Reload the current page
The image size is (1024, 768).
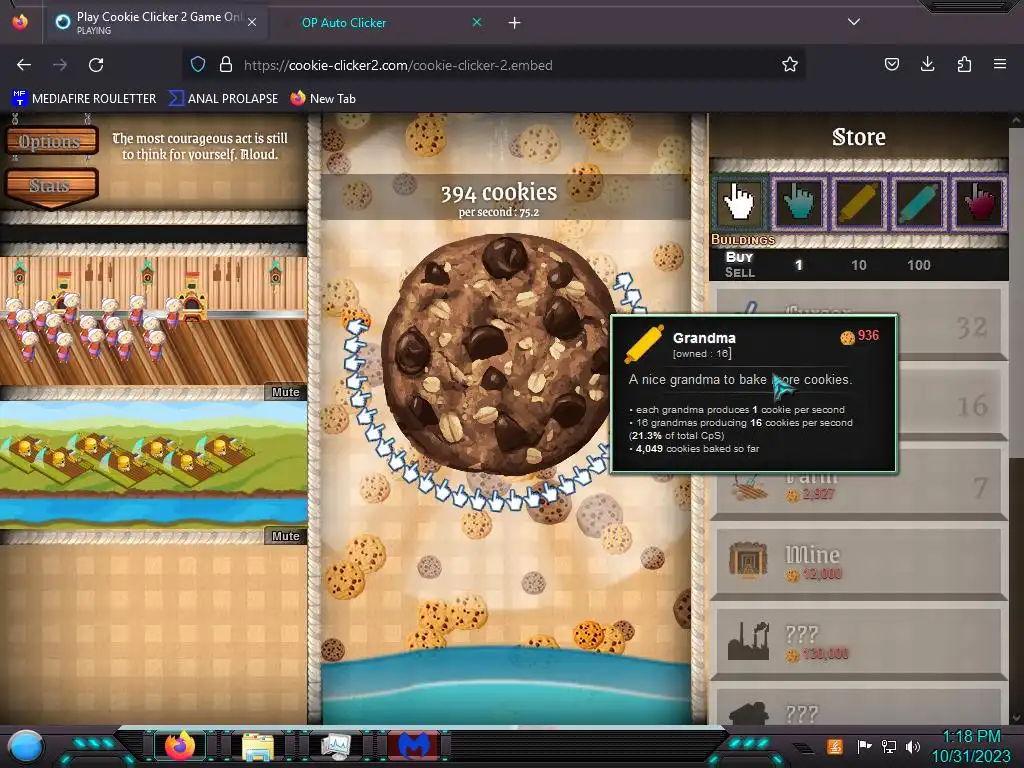(96, 65)
